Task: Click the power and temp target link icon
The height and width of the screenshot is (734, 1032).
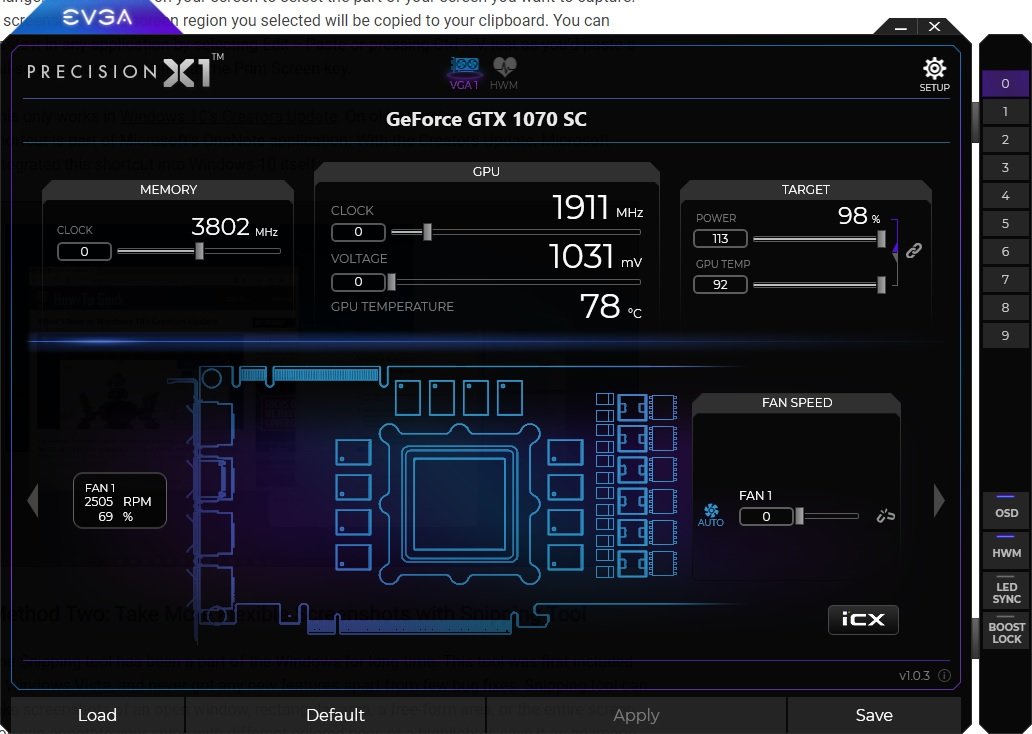Action: pyautogui.click(x=914, y=250)
